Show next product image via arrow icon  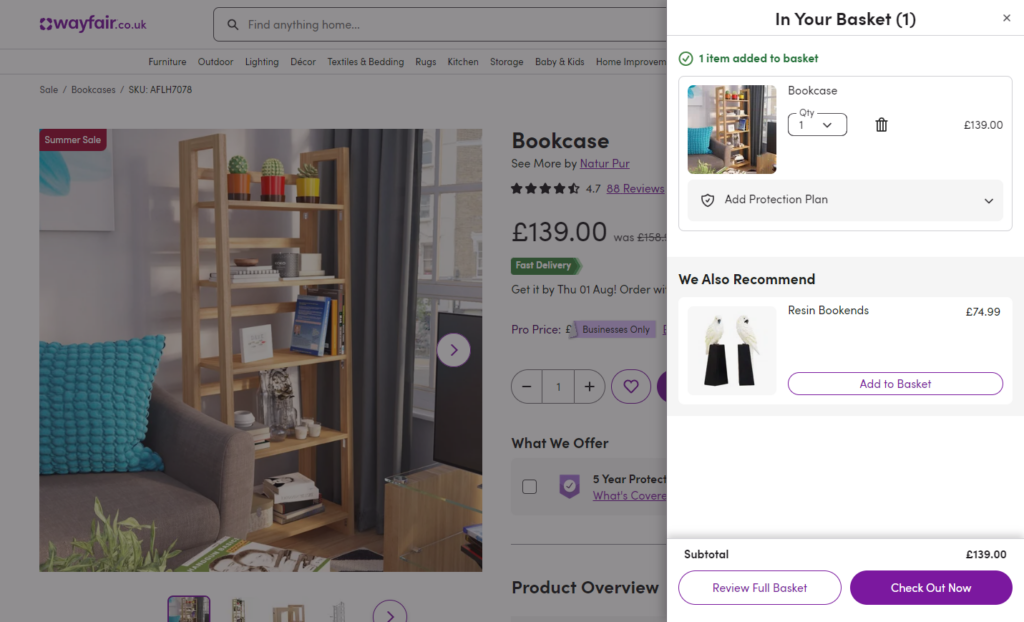pos(453,349)
